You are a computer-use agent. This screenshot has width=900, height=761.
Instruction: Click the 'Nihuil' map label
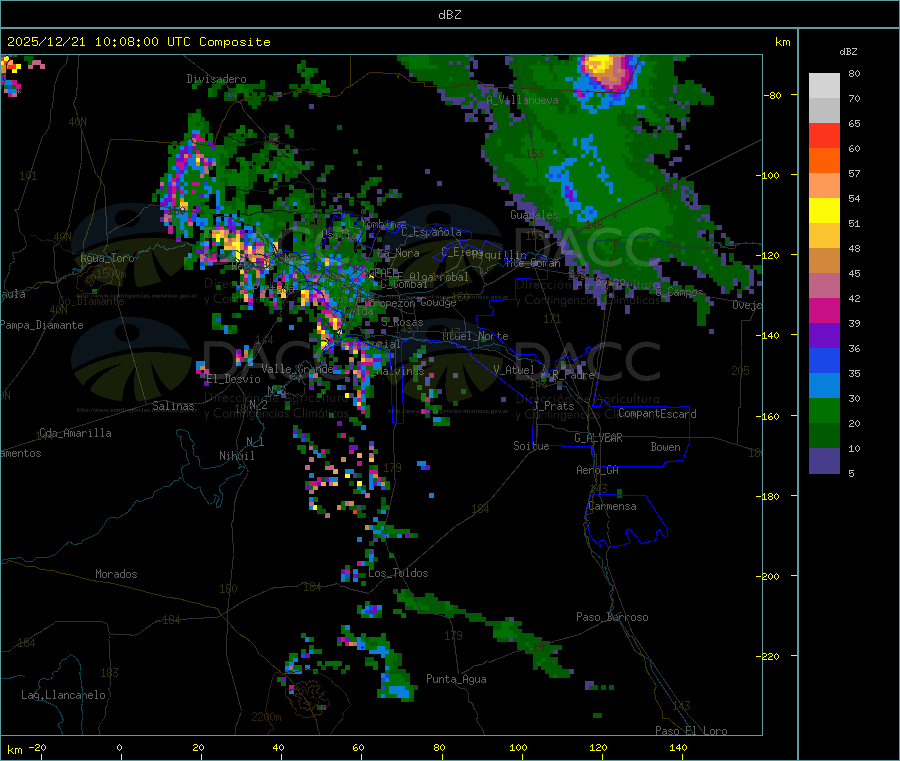click(236, 456)
